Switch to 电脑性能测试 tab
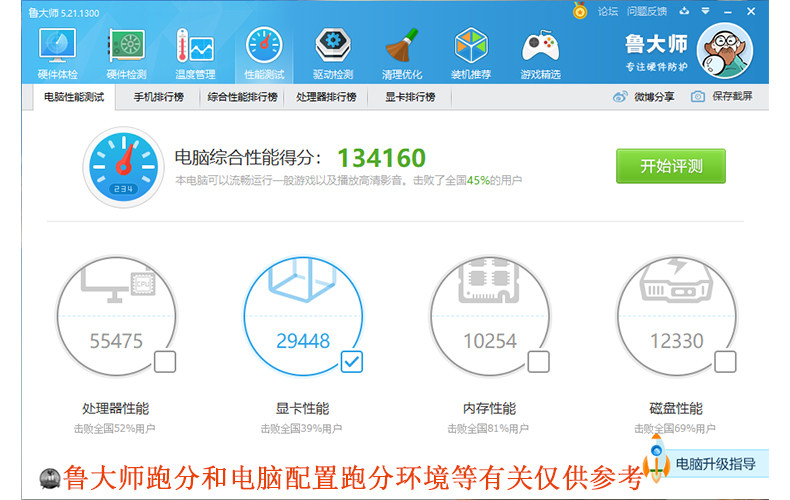The height and width of the screenshot is (500, 790). [74, 97]
